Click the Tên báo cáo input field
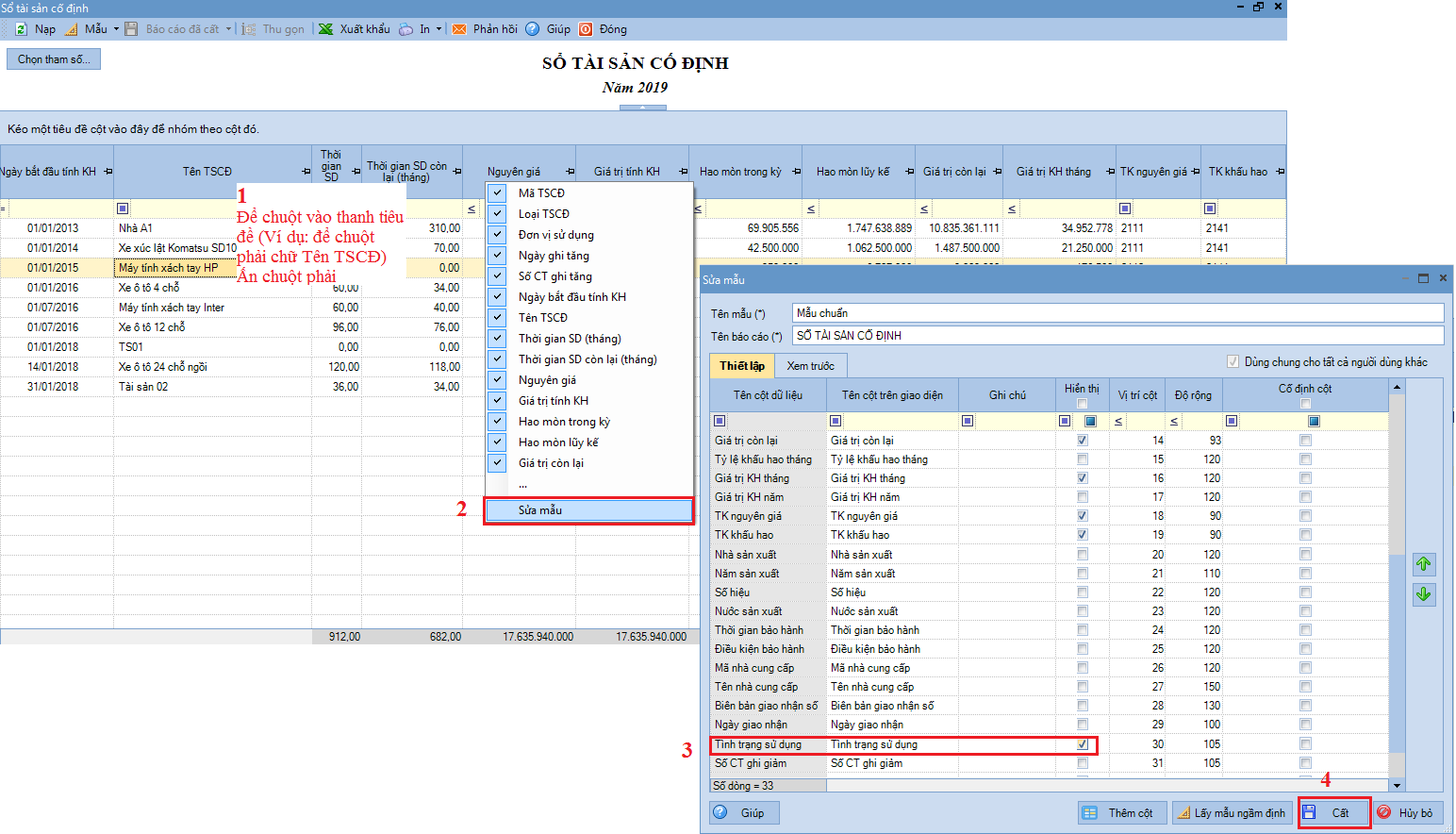1456x834 pixels. 1118,336
